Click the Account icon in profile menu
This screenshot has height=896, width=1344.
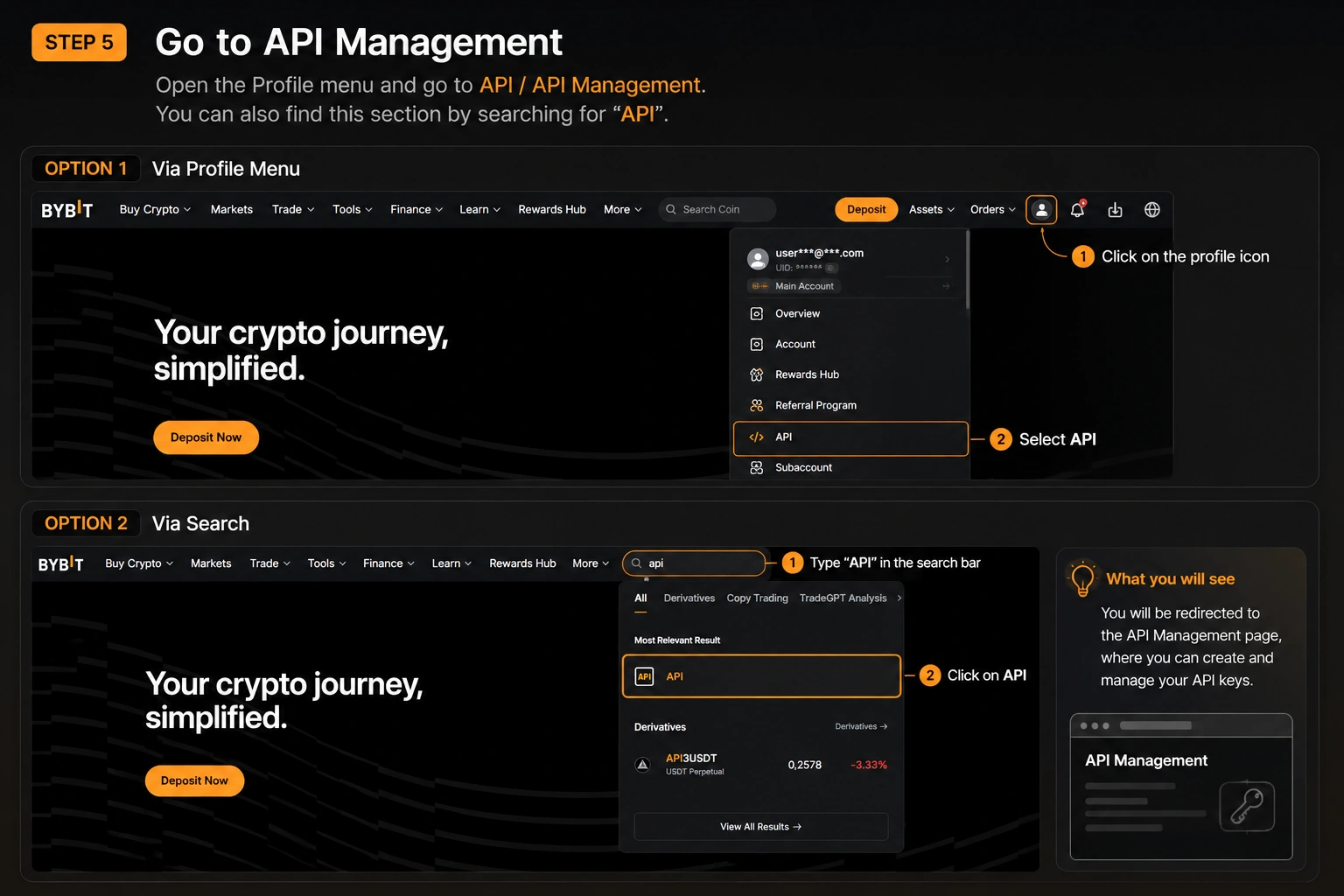coord(757,344)
